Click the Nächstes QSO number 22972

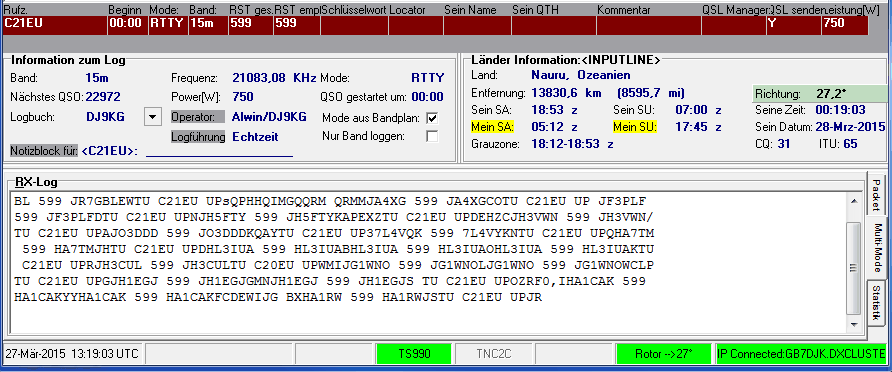pyautogui.click(x=102, y=97)
